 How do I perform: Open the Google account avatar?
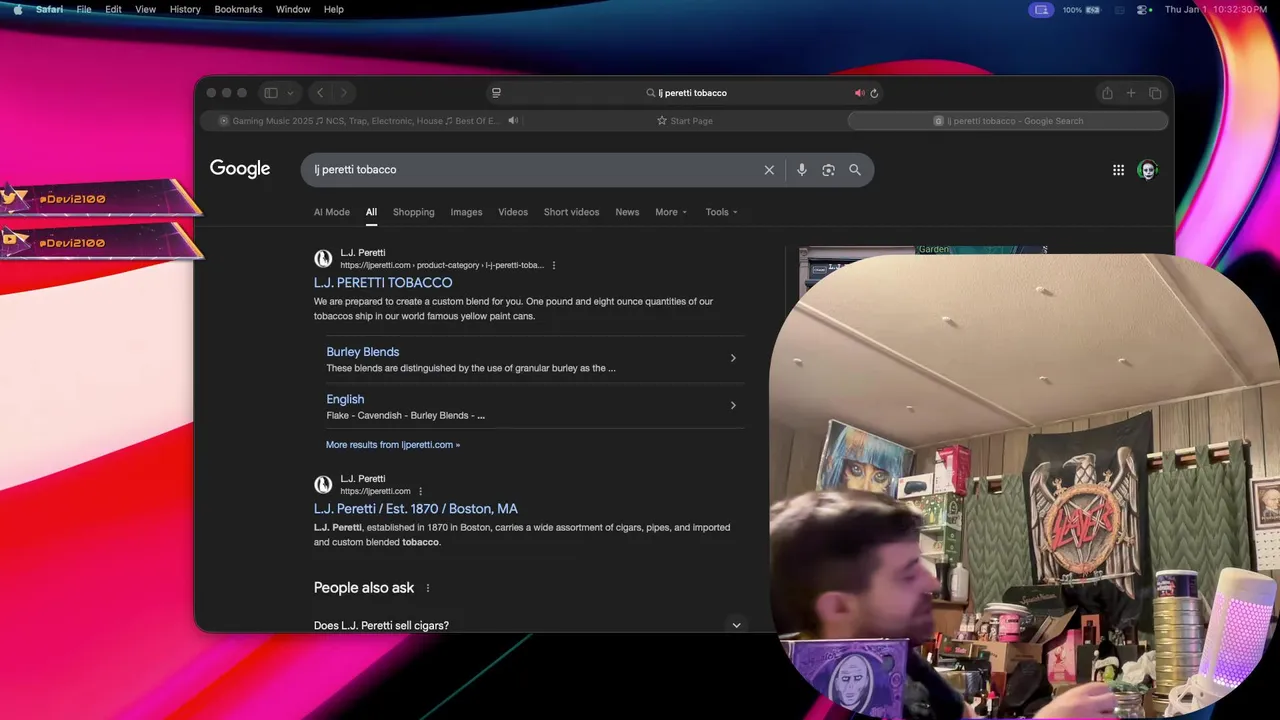(x=1148, y=170)
